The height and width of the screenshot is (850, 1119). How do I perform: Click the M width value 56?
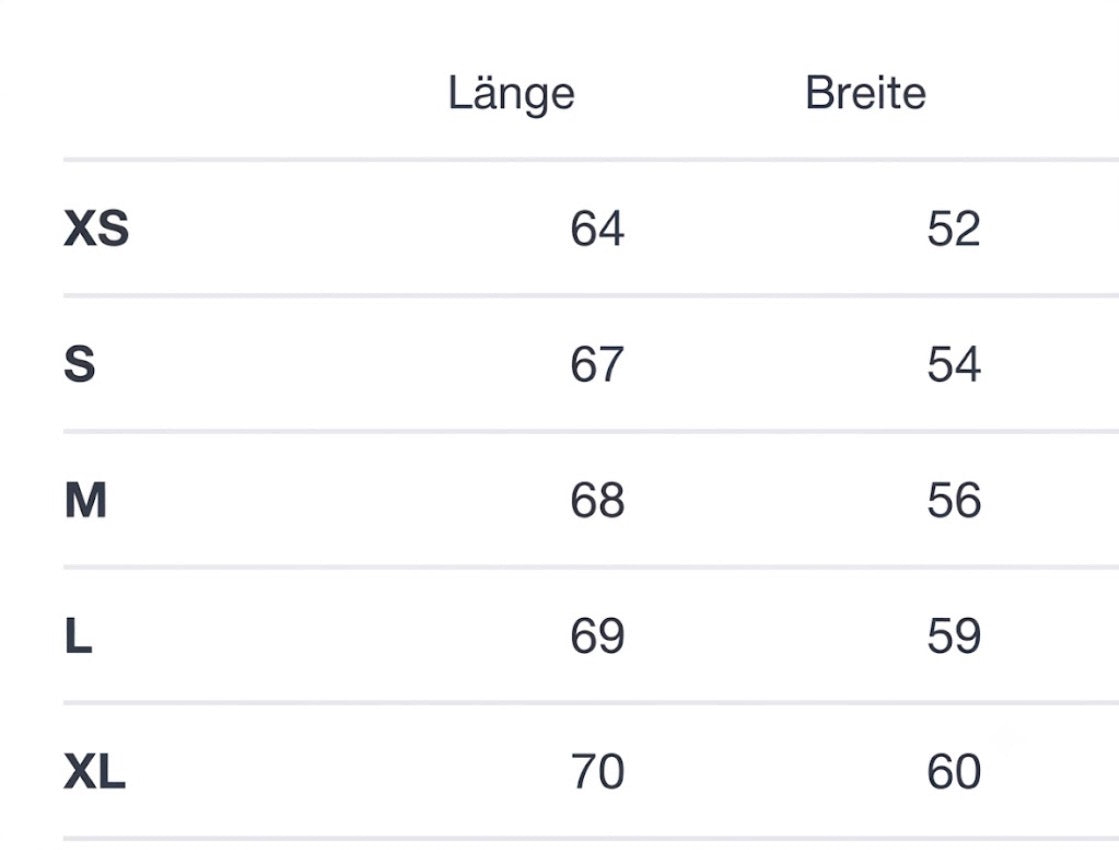click(953, 500)
